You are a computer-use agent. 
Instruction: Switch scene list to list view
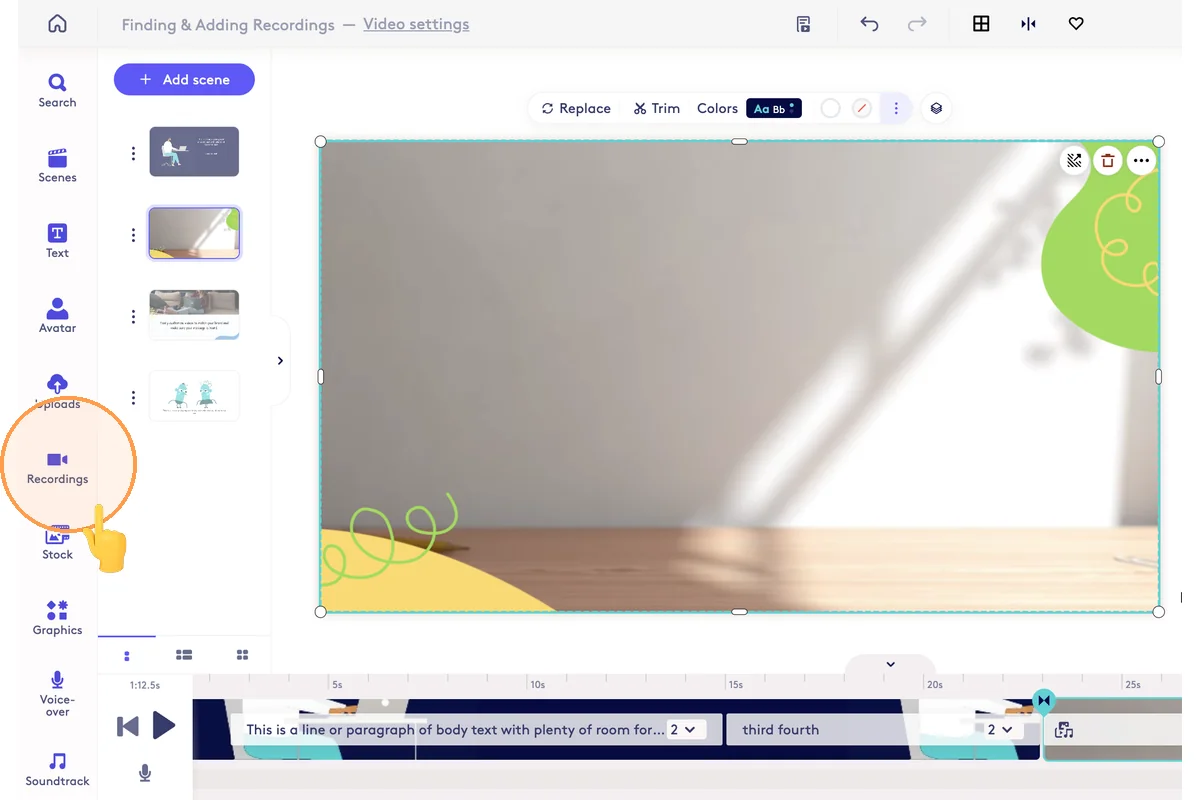(184, 655)
